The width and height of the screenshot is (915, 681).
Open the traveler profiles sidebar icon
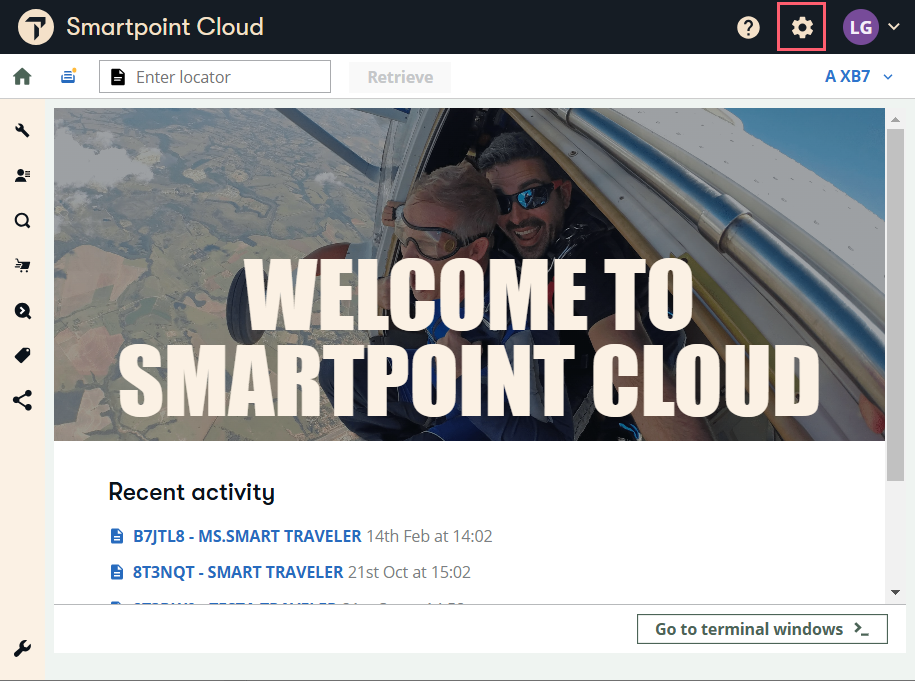(x=22, y=175)
